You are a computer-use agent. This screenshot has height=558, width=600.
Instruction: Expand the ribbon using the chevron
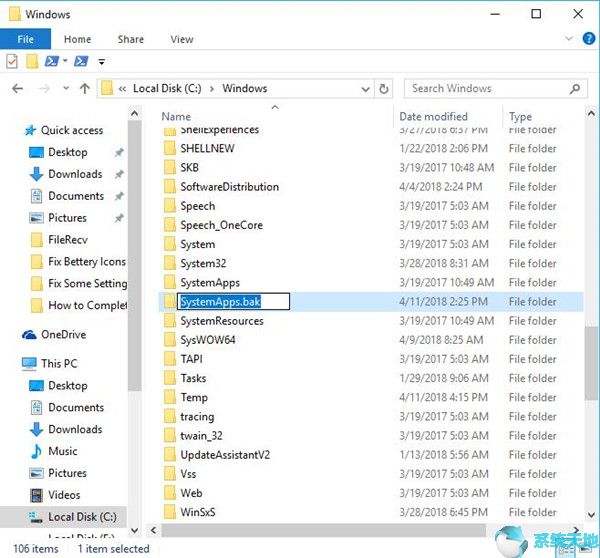(569, 38)
